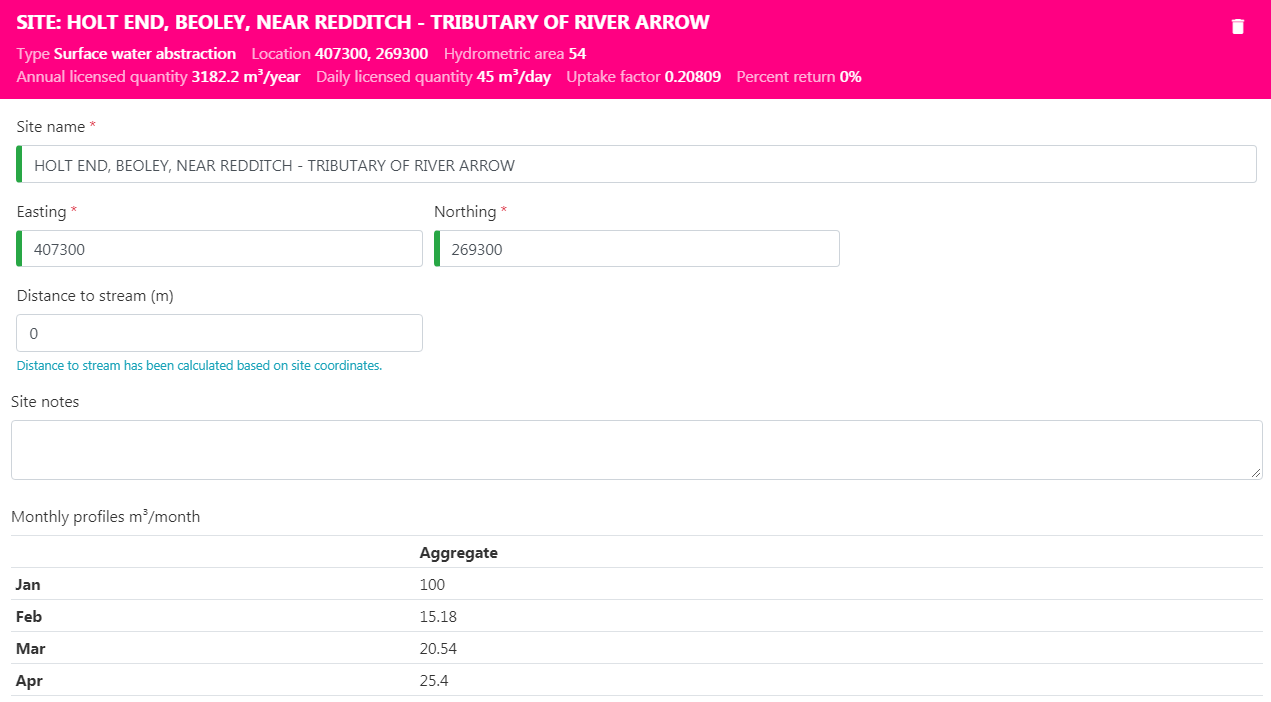The width and height of the screenshot is (1271, 702).
Task: Select the Northing input field
Action: [637, 249]
